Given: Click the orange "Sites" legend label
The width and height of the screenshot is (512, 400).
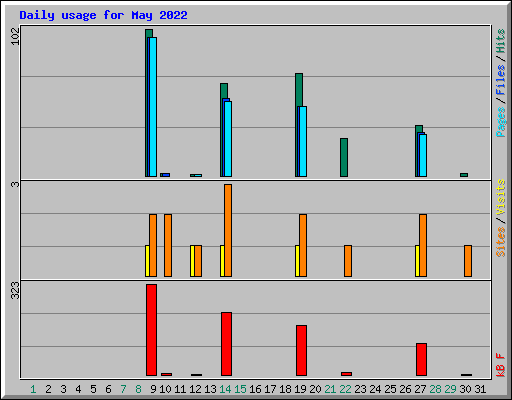Looking at the screenshot, I should coord(501,242).
